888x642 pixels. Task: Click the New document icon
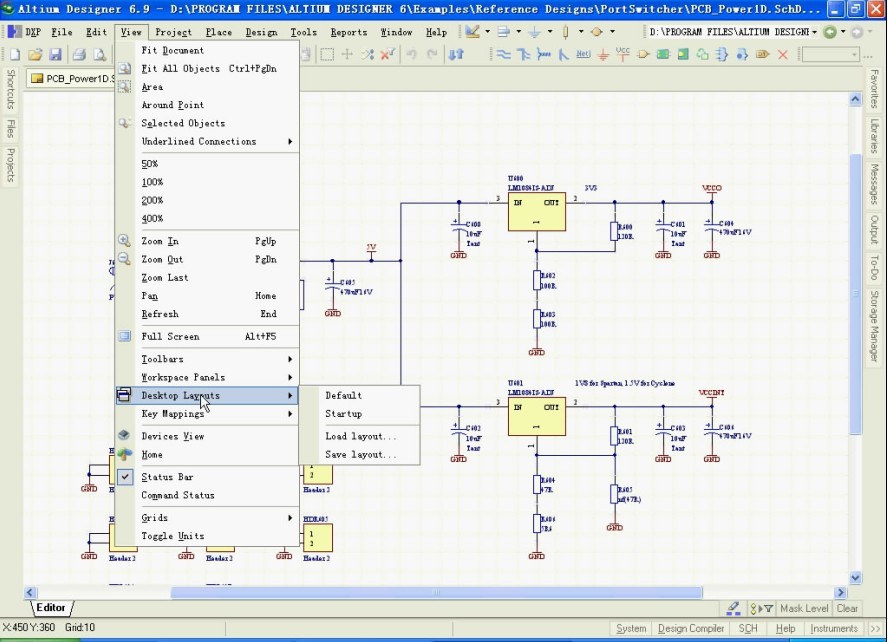(15, 54)
